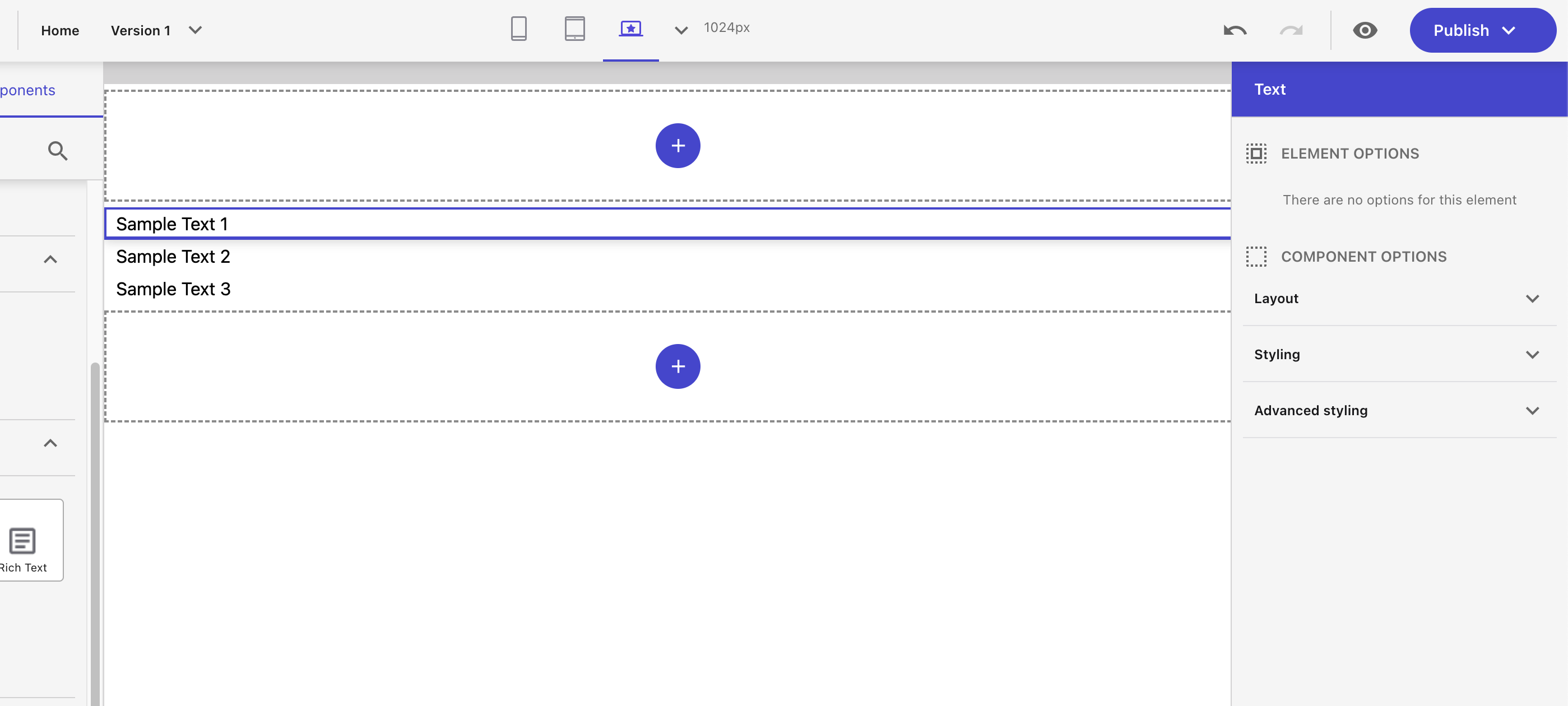Expand the Styling section

click(x=1399, y=354)
